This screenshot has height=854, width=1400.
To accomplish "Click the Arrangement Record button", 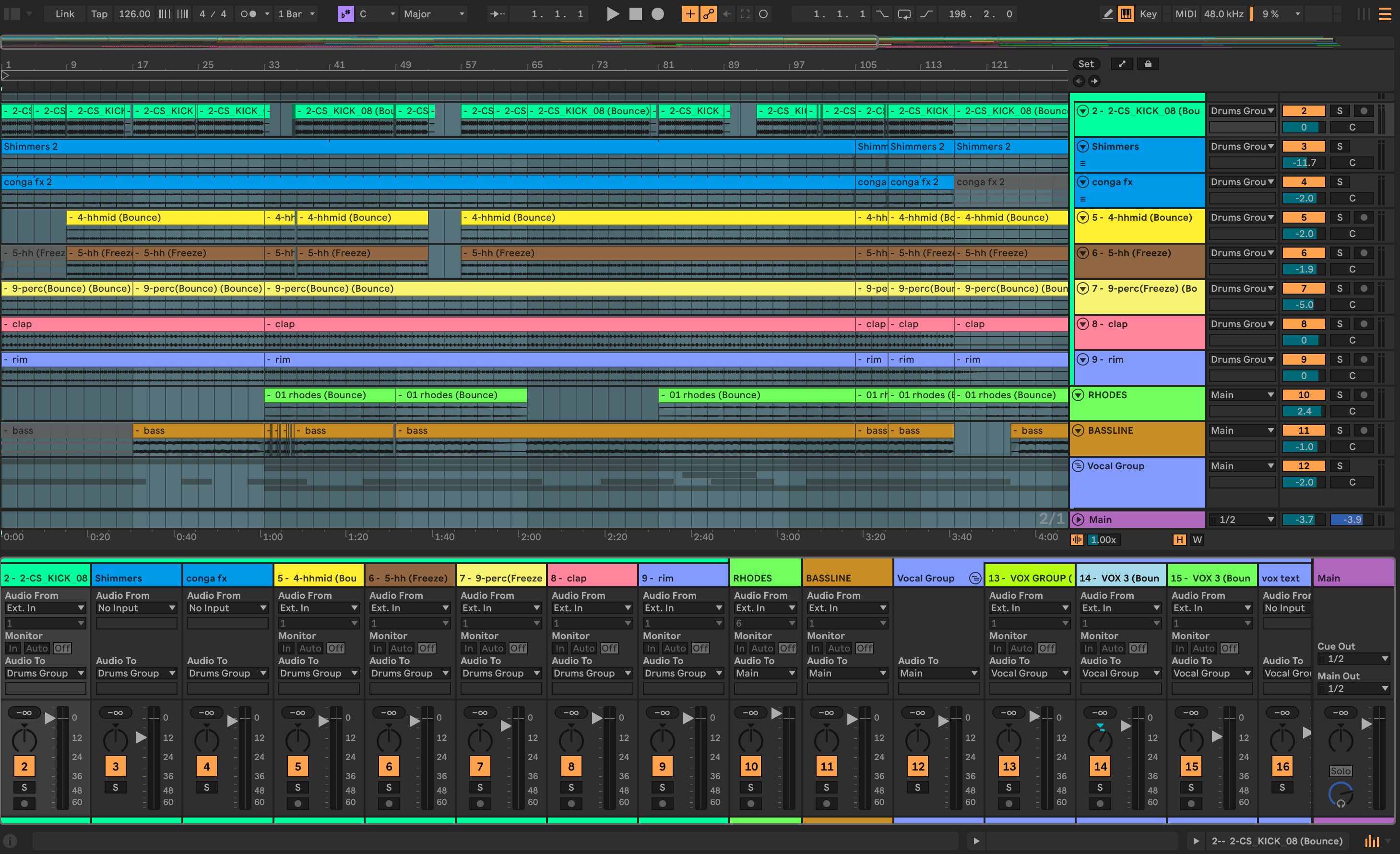I will pyautogui.click(x=657, y=14).
